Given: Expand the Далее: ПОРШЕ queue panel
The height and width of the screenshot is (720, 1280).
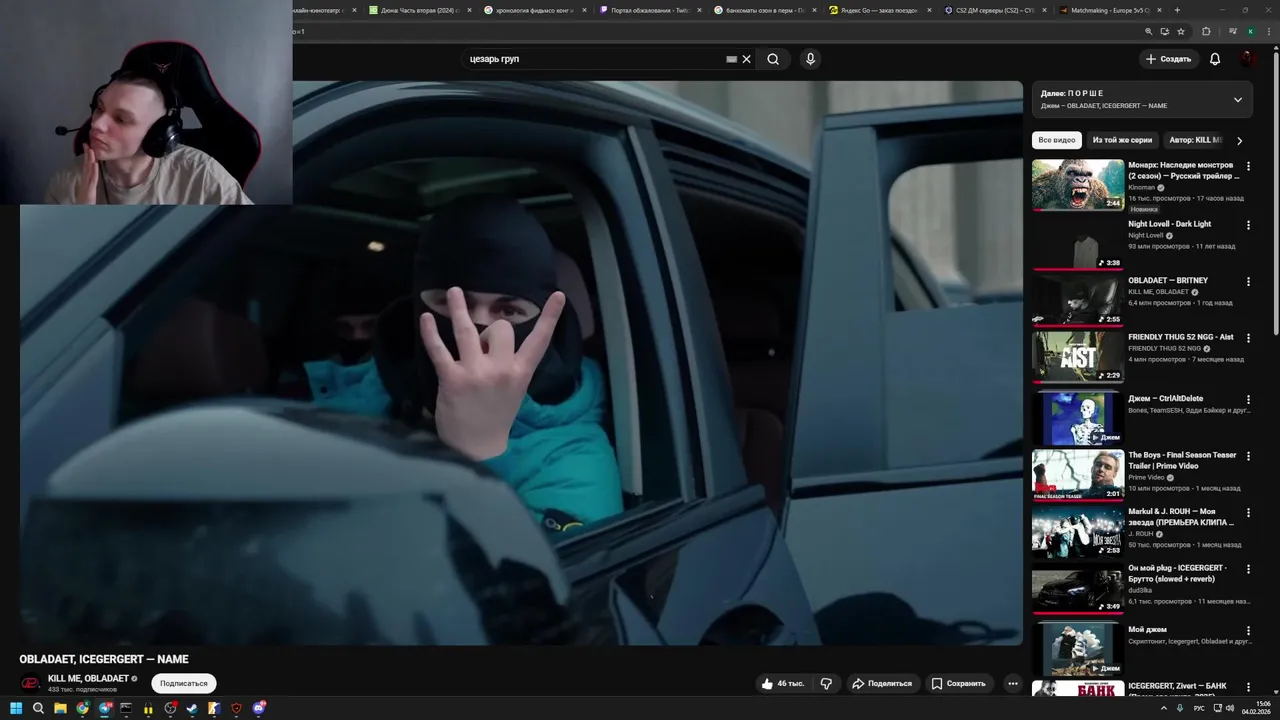Looking at the screenshot, I should (x=1238, y=100).
